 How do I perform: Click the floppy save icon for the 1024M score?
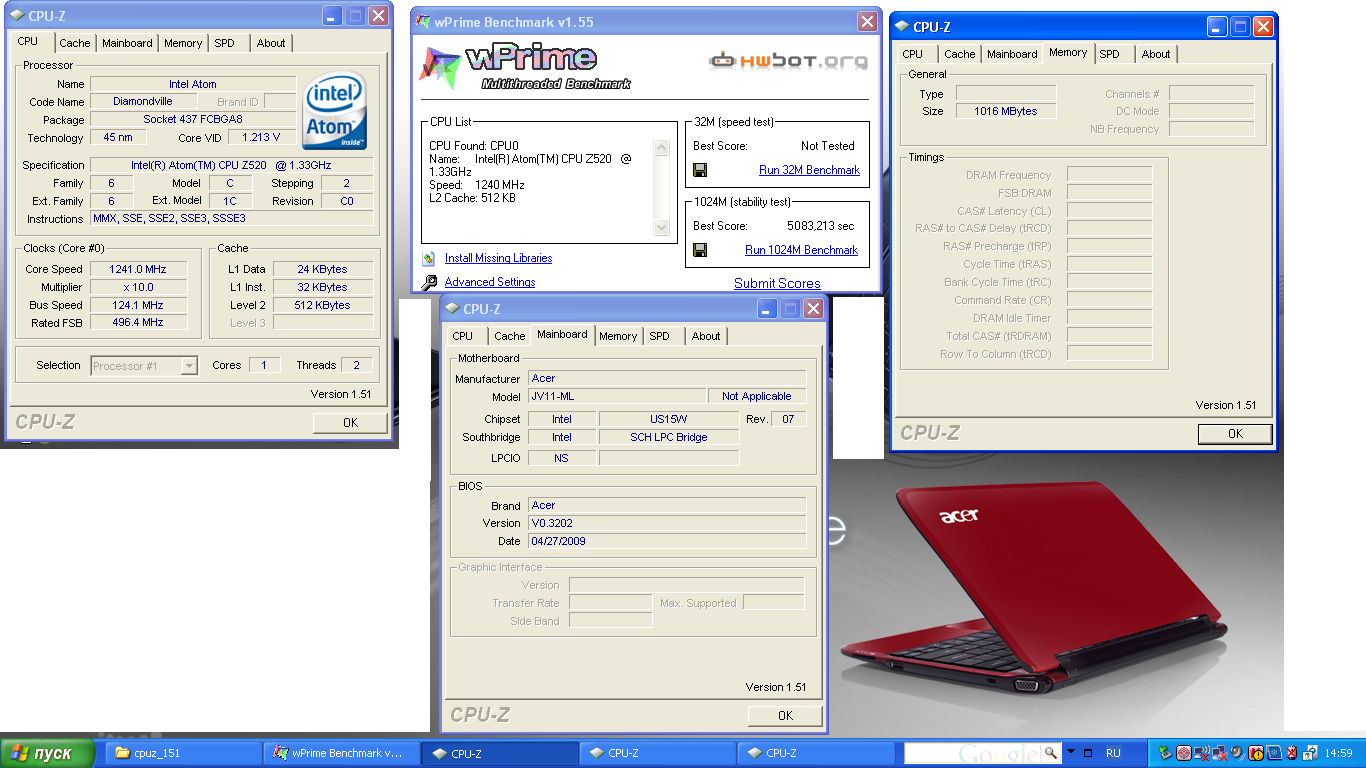click(700, 250)
